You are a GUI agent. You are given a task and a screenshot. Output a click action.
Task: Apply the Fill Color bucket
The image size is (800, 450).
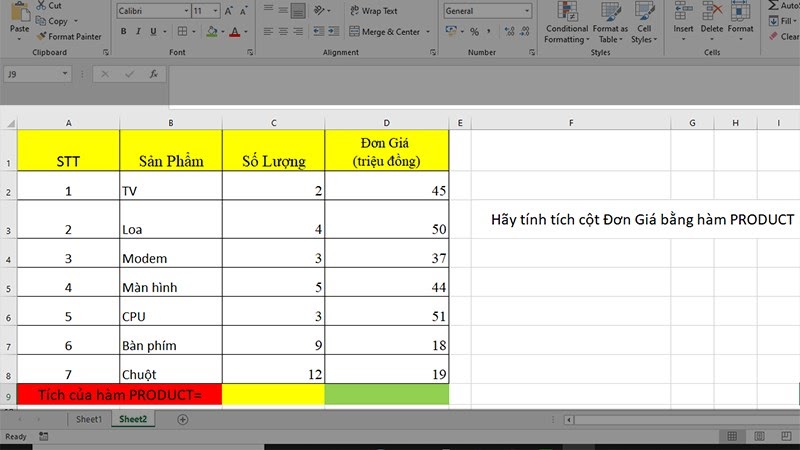click(x=212, y=32)
